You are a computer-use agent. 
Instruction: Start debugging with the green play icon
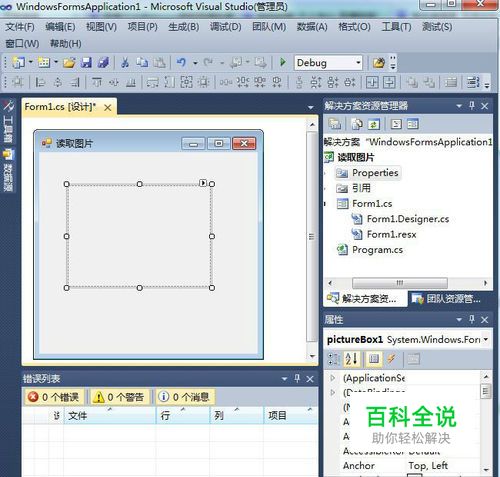click(x=283, y=62)
